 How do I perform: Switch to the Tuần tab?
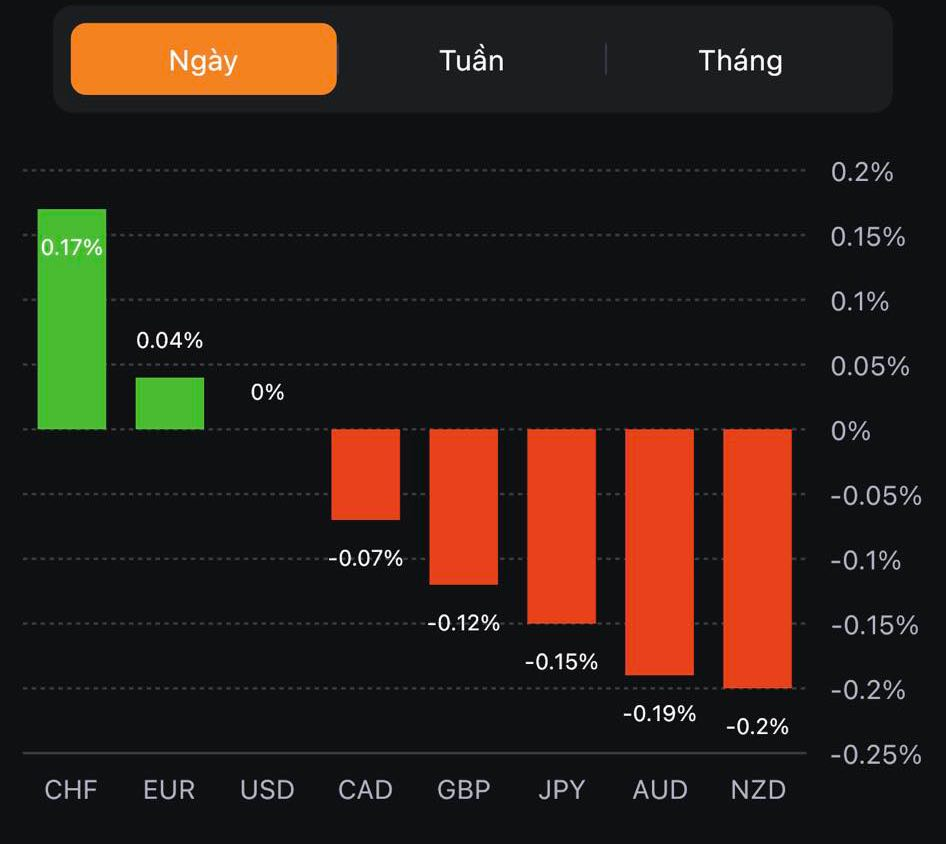(x=471, y=60)
